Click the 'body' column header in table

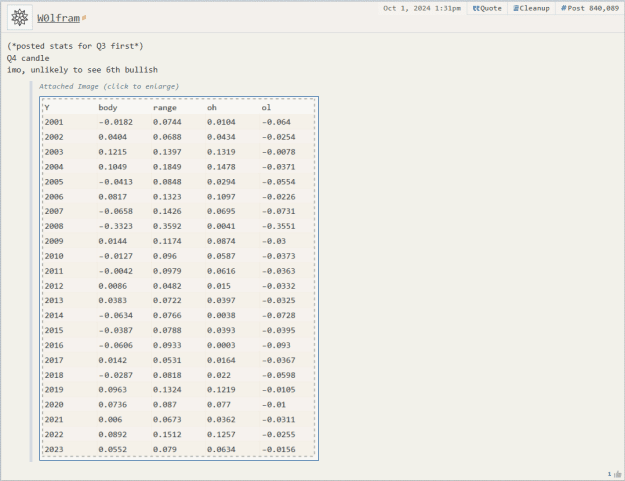click(108, 108)
